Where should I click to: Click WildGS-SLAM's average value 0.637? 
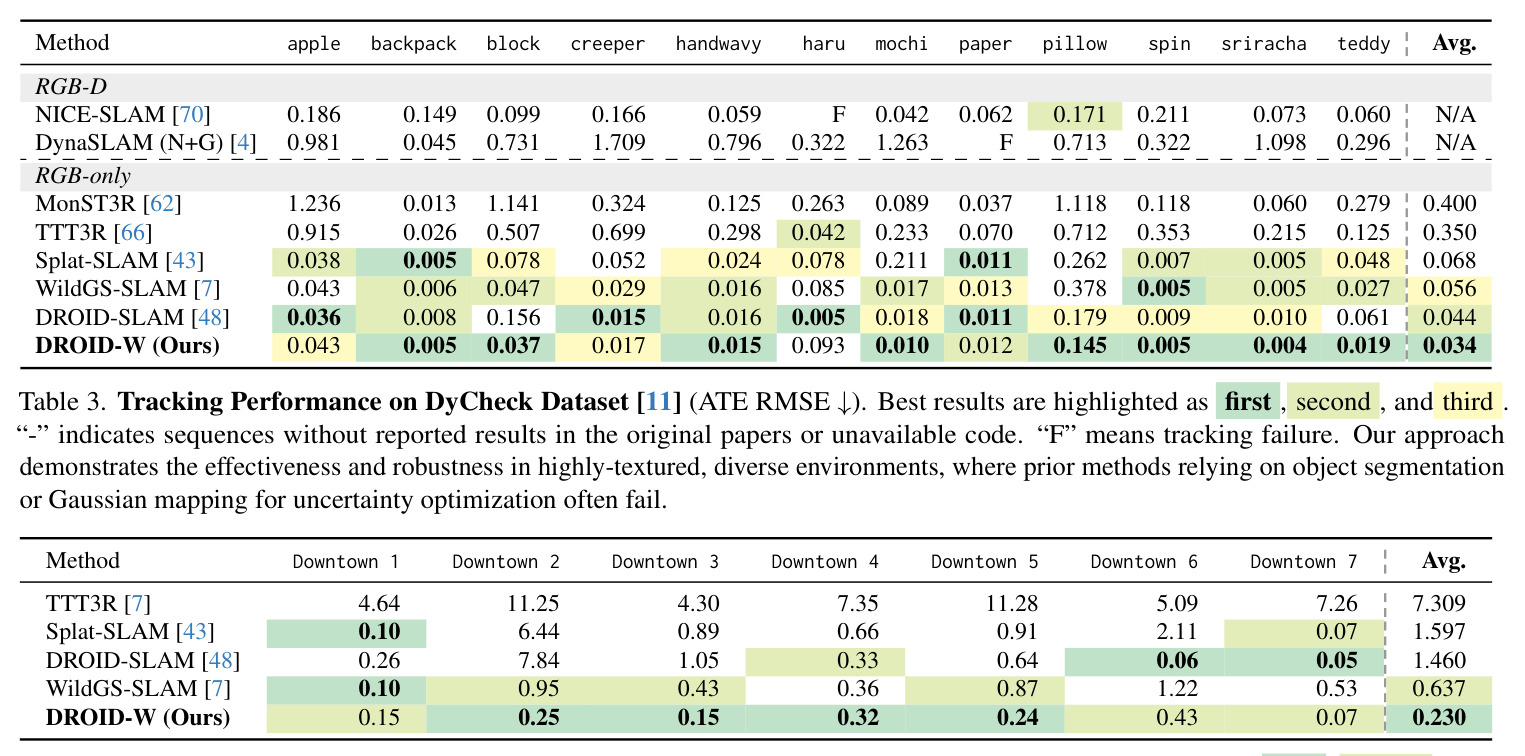1438,689
